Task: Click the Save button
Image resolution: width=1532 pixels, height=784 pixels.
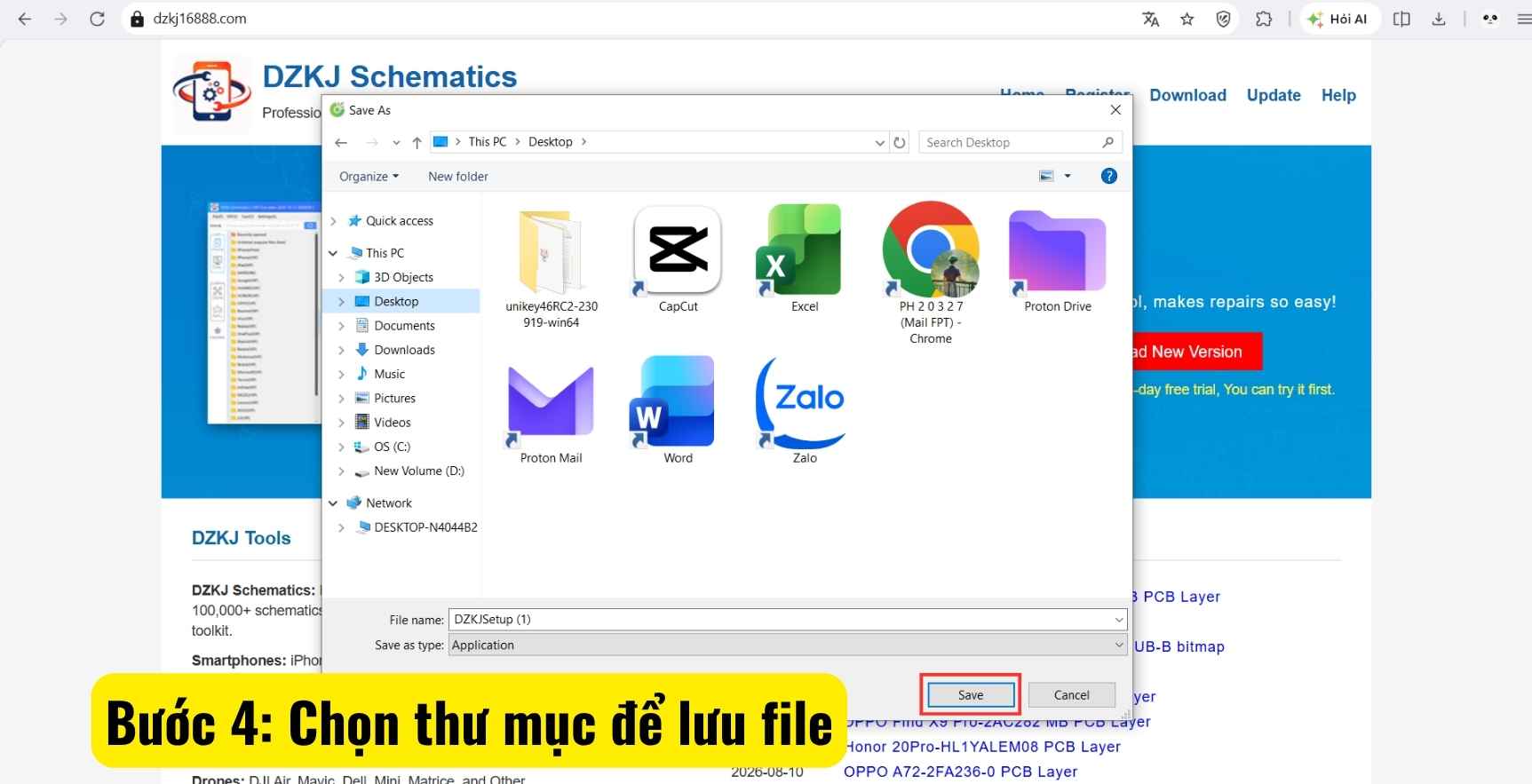Action: [x=971, y=695]
